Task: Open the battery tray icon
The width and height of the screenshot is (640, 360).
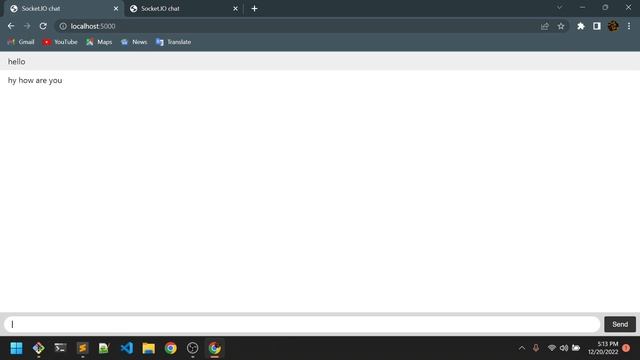Action: (x=576, y=348)
